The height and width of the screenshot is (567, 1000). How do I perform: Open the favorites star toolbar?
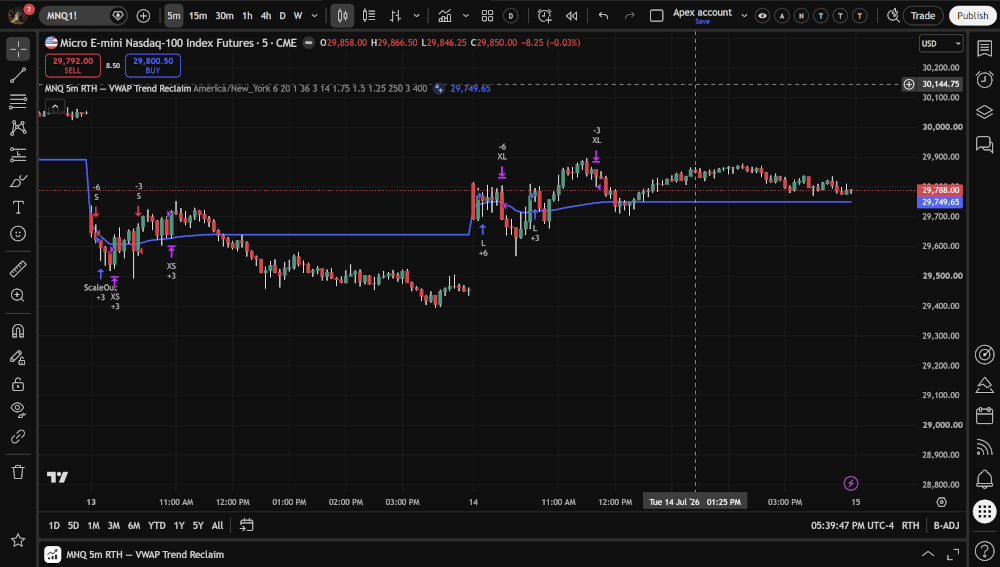tap(18, 540)
